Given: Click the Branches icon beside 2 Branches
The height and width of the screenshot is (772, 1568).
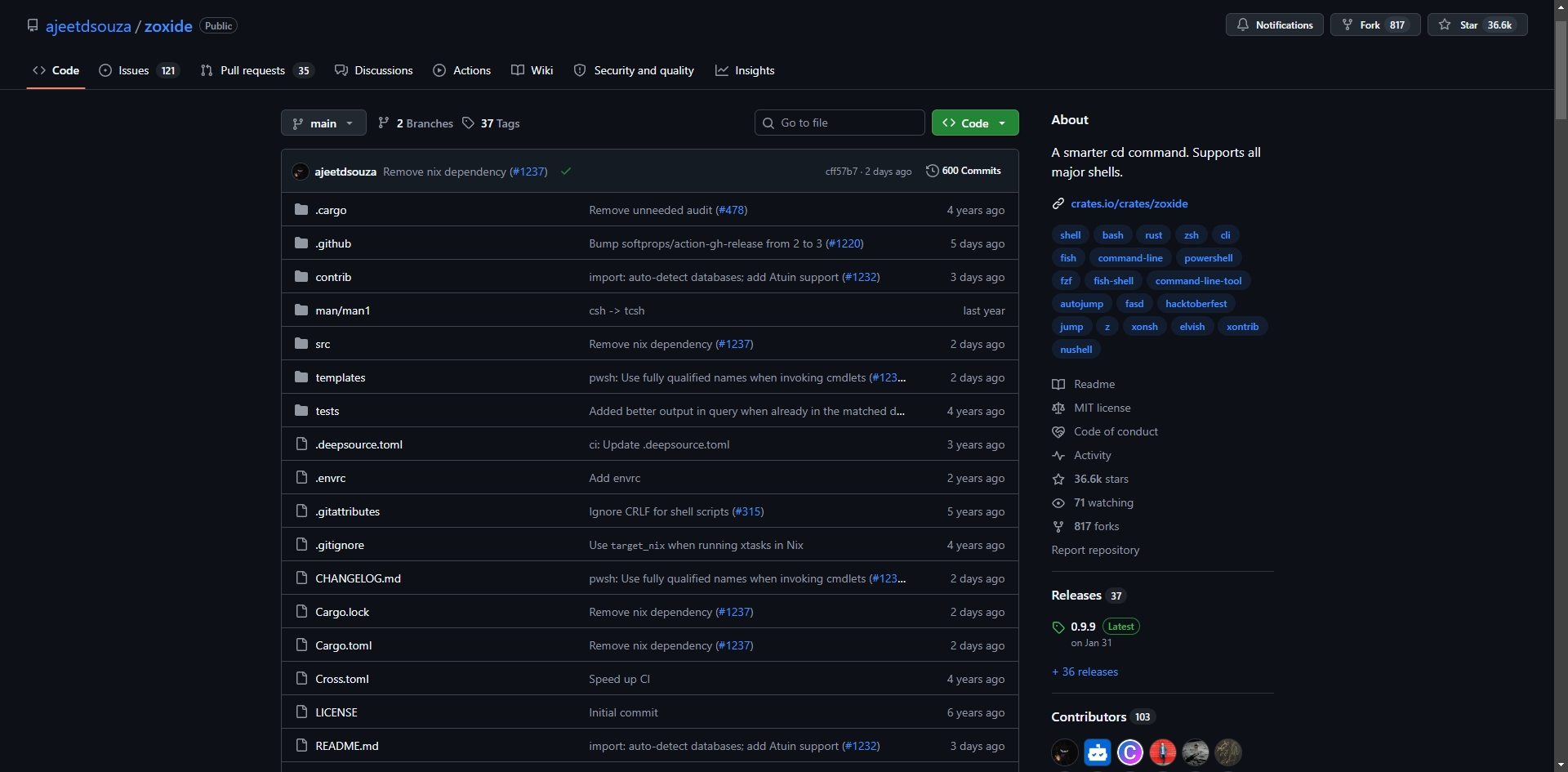Looking at the screenshot, I should coord(384,123).
